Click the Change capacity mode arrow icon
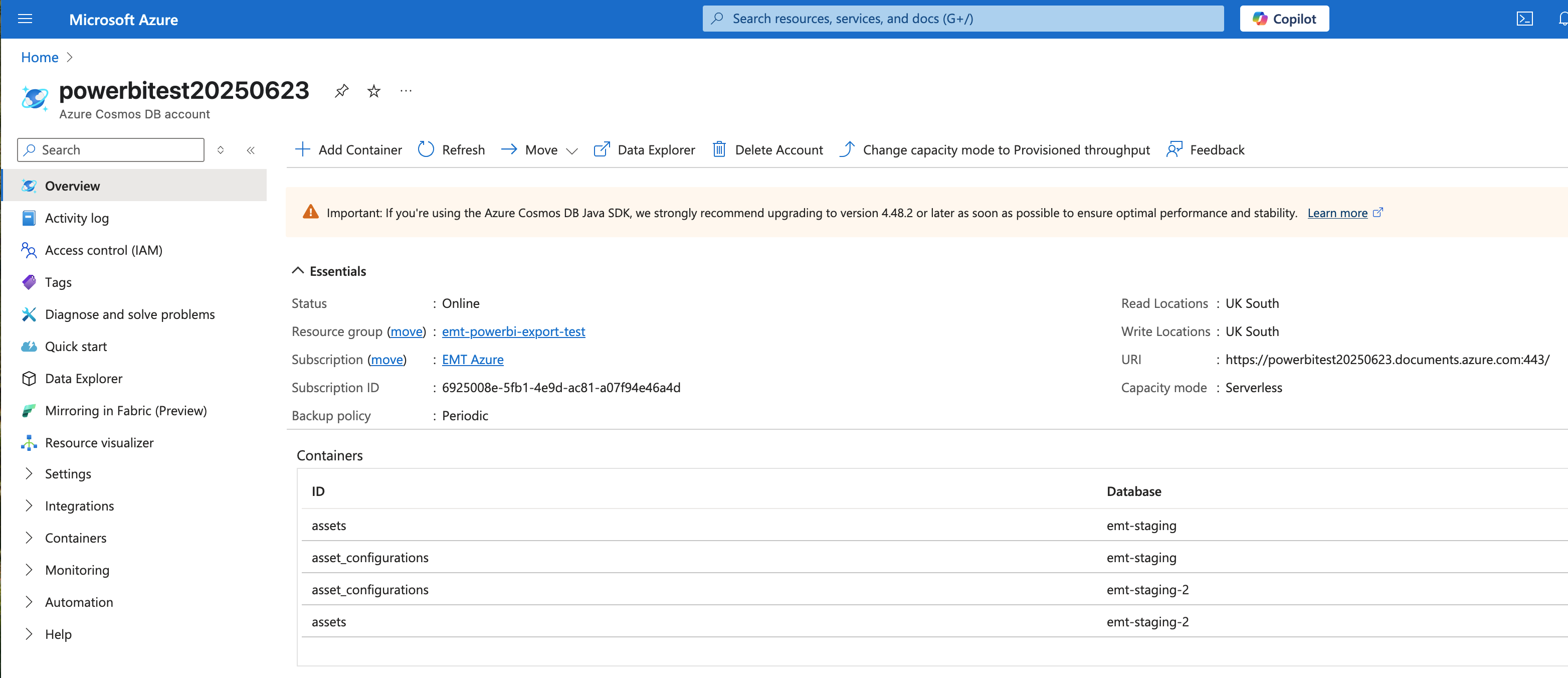 click(x=847, y=150)
